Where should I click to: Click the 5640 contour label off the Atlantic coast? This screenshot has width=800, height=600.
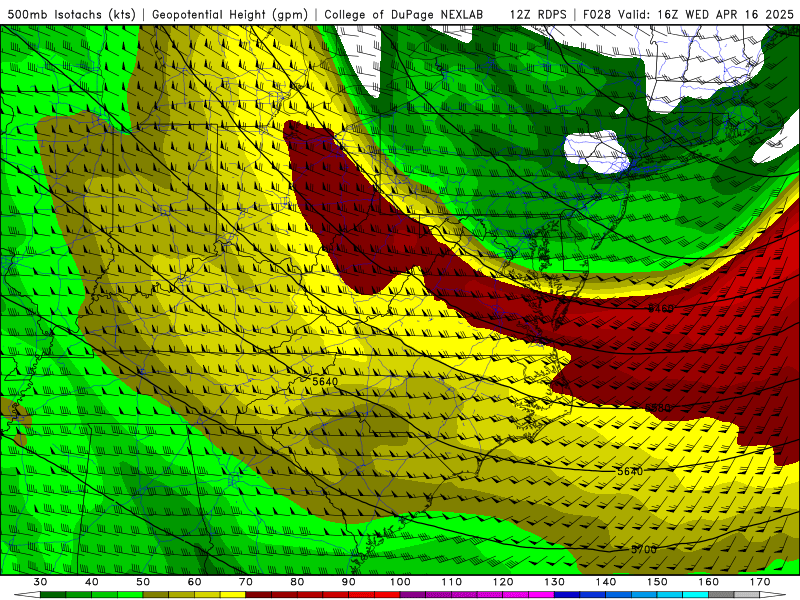(630, 471)
